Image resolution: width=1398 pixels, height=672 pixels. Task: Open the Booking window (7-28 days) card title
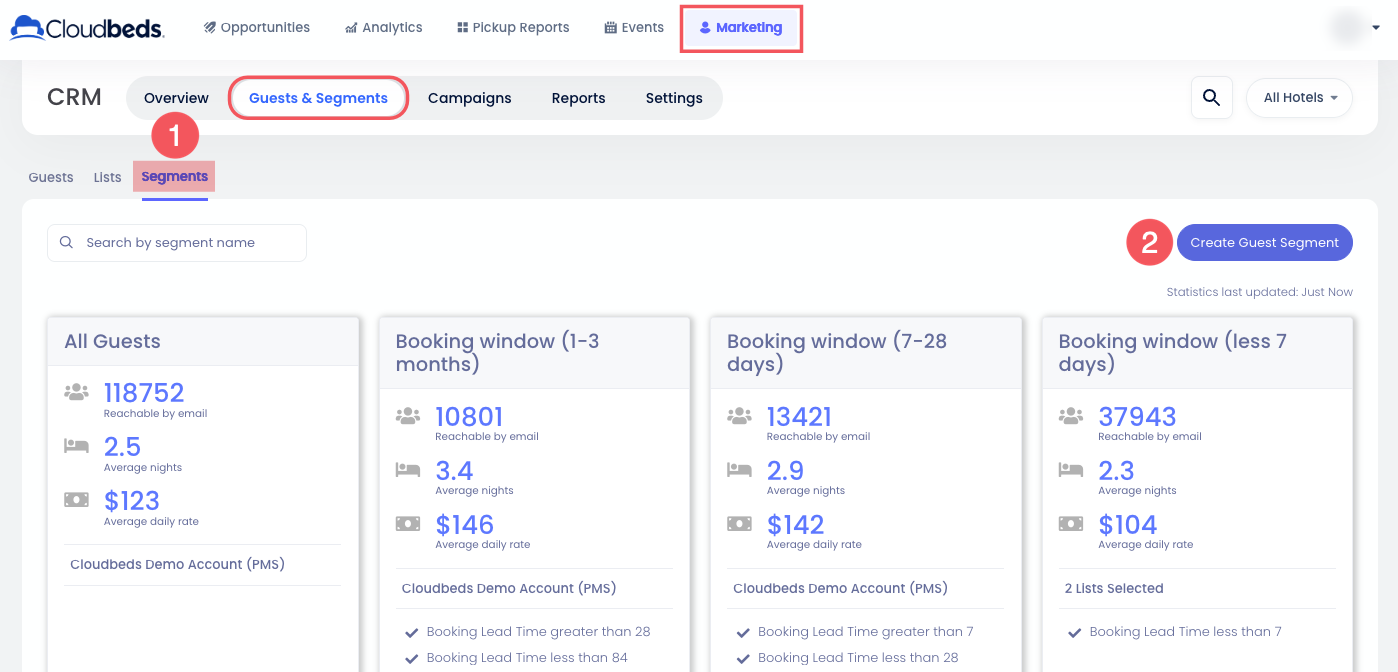tap(836, 352)
